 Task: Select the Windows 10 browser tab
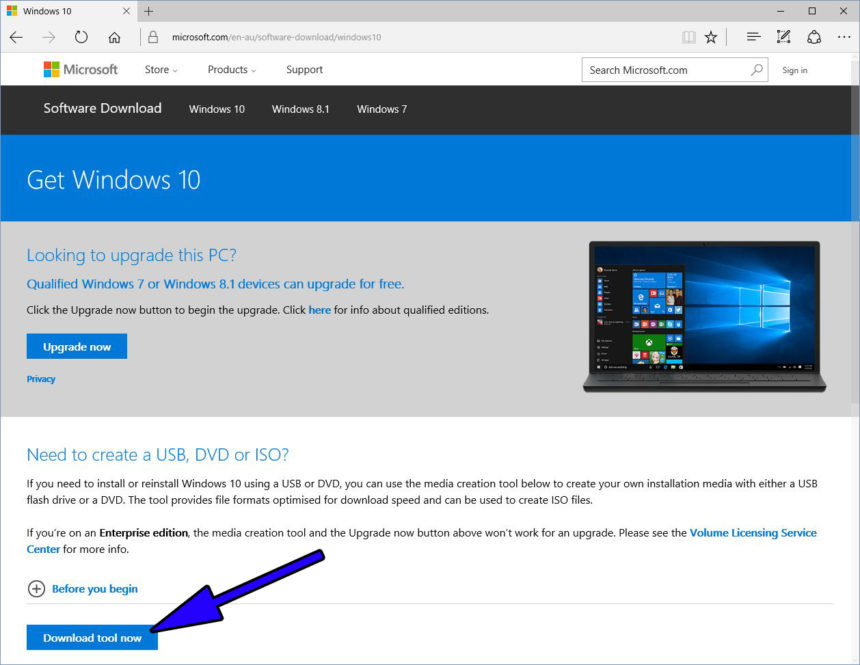click(x=69, y=11)
